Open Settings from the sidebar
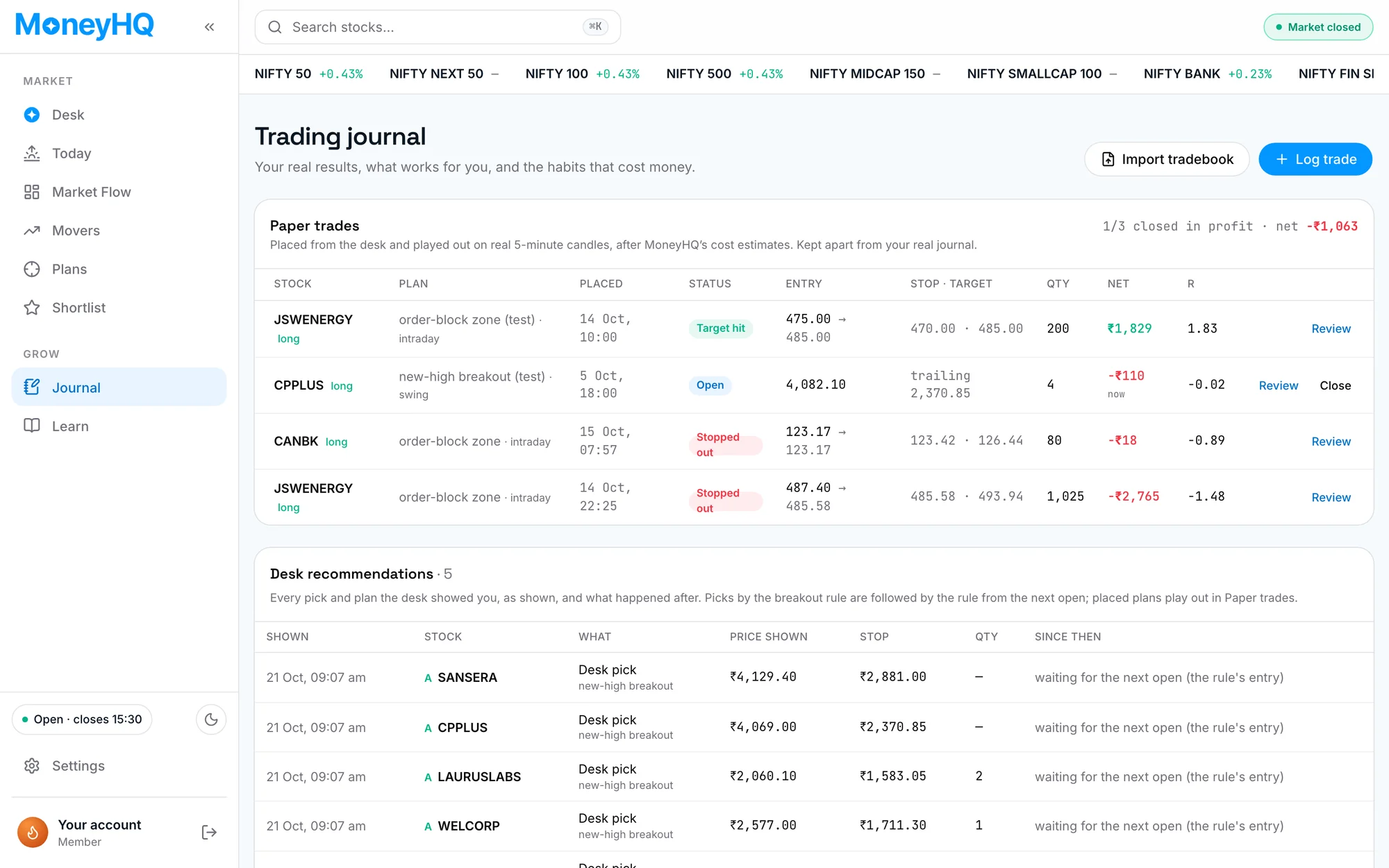 [119, 766]
